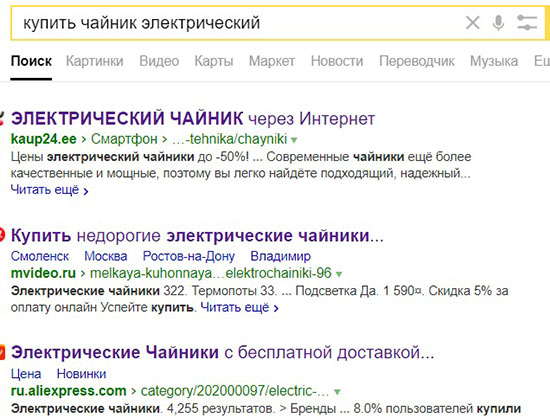Click the kaup24.ee domain link
The image size is (550, 418).
[x=44, y=139]
